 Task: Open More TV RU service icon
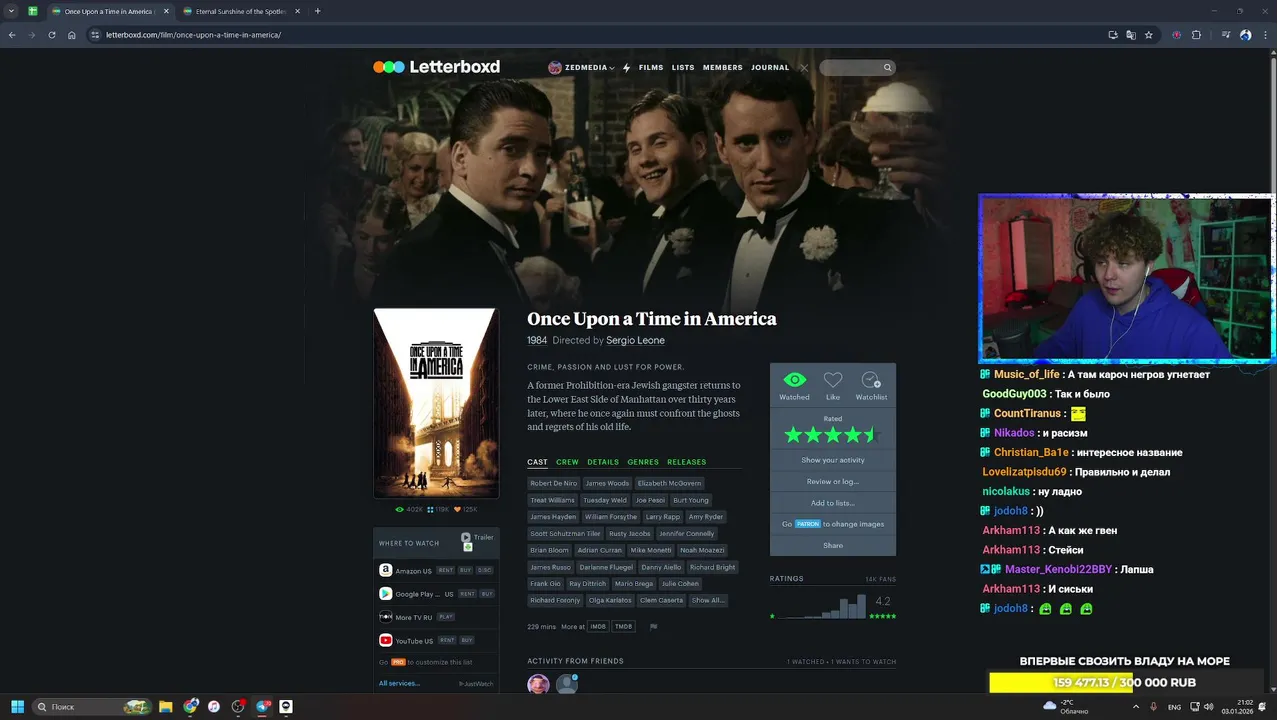[385, 617]
